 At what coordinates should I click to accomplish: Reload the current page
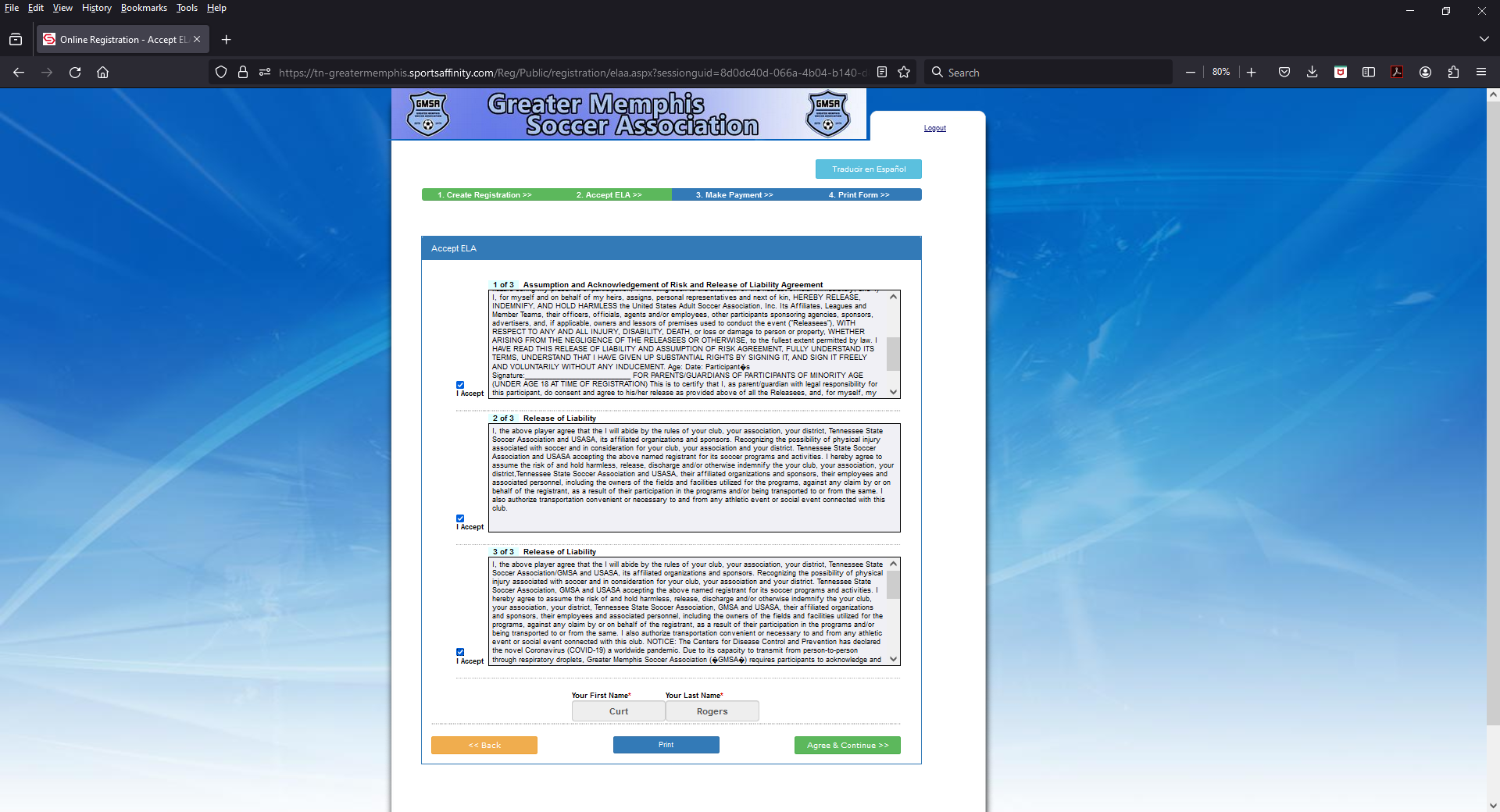75,72
